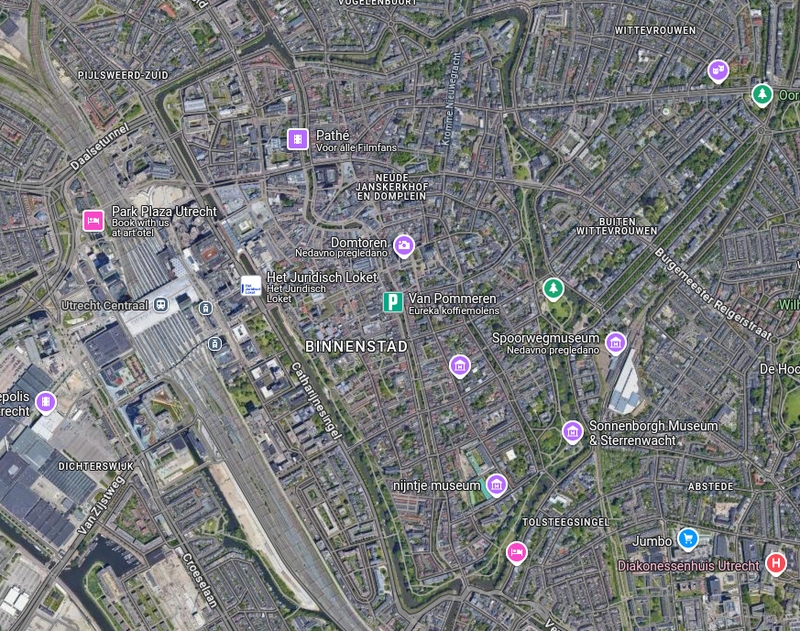Open the Domtoren camera marker
The width and height of the screenshot is (800, 631).
tap(404, 245)
